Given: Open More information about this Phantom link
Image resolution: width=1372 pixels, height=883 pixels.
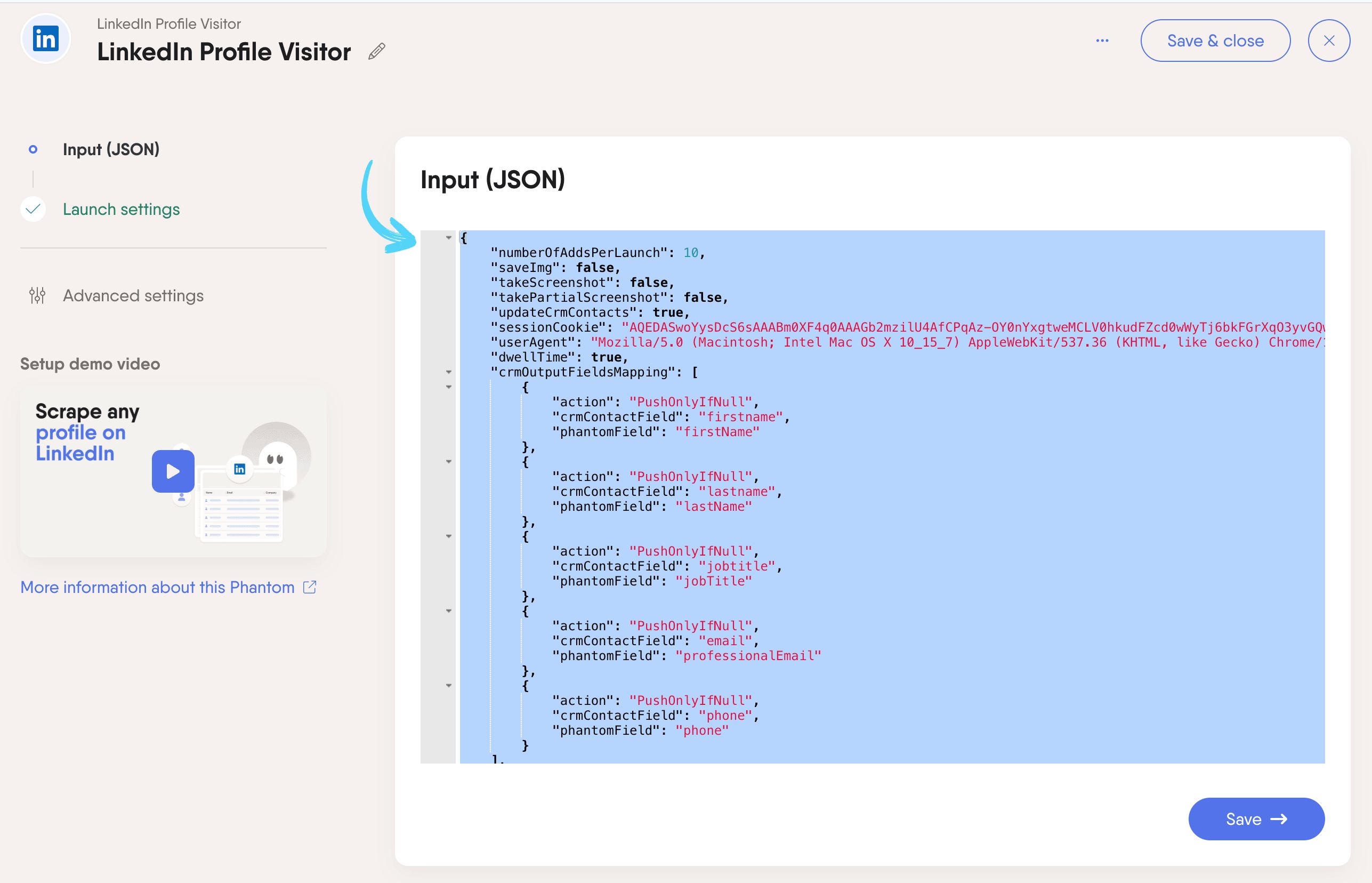Looking at the screenshot, I should pos(158,587).
